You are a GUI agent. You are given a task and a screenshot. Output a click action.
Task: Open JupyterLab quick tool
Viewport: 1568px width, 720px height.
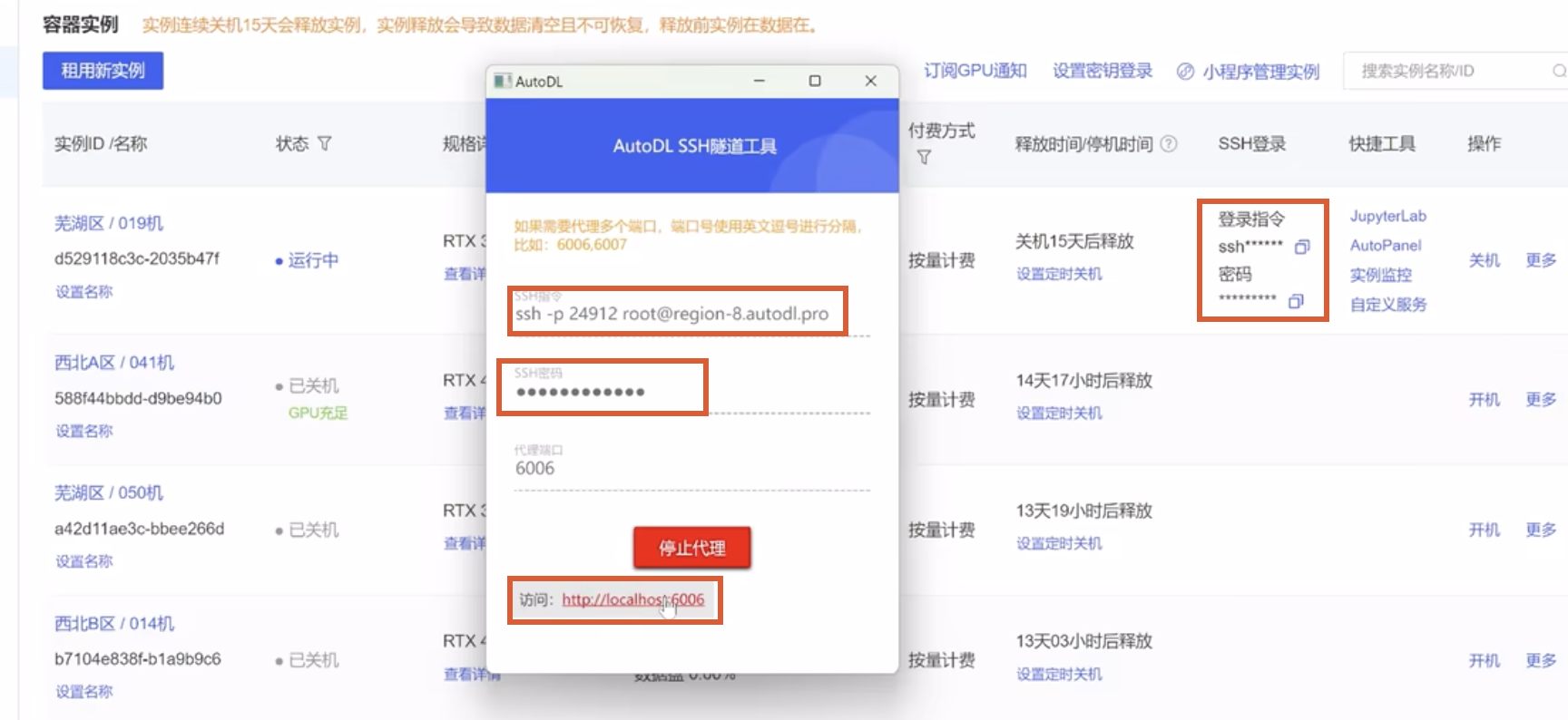click(1388, 216)
